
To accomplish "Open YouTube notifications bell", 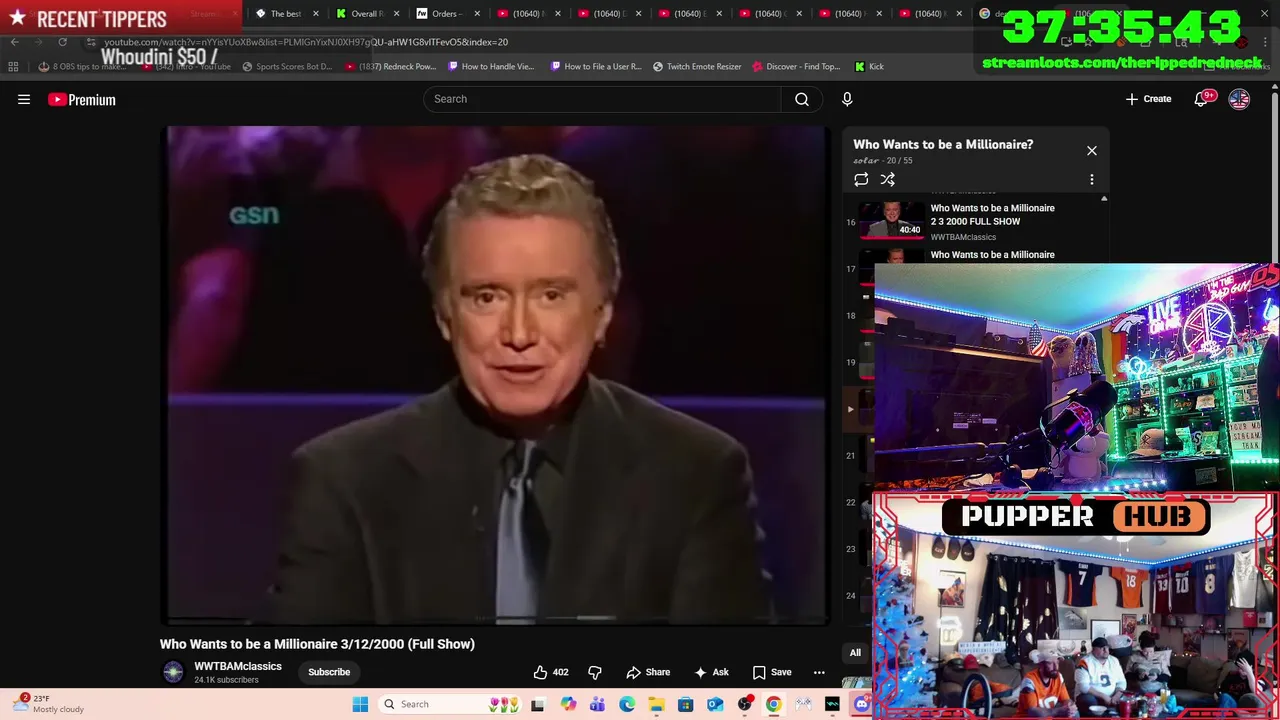I will pos(1201,99).
